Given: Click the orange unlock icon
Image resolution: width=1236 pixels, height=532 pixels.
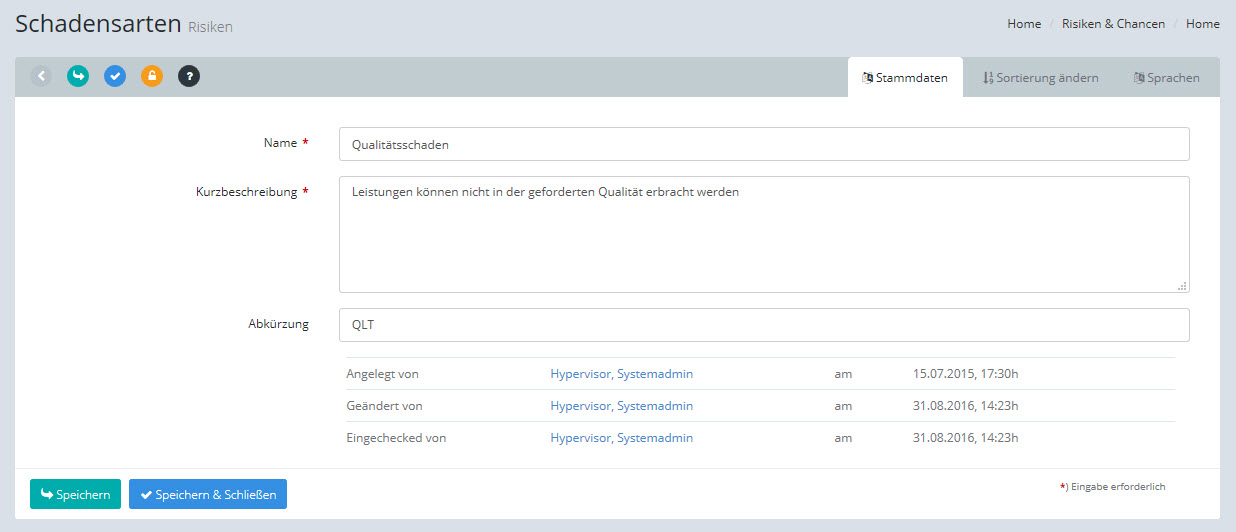Looking at the screenshot, I should [x=152, y=76].
